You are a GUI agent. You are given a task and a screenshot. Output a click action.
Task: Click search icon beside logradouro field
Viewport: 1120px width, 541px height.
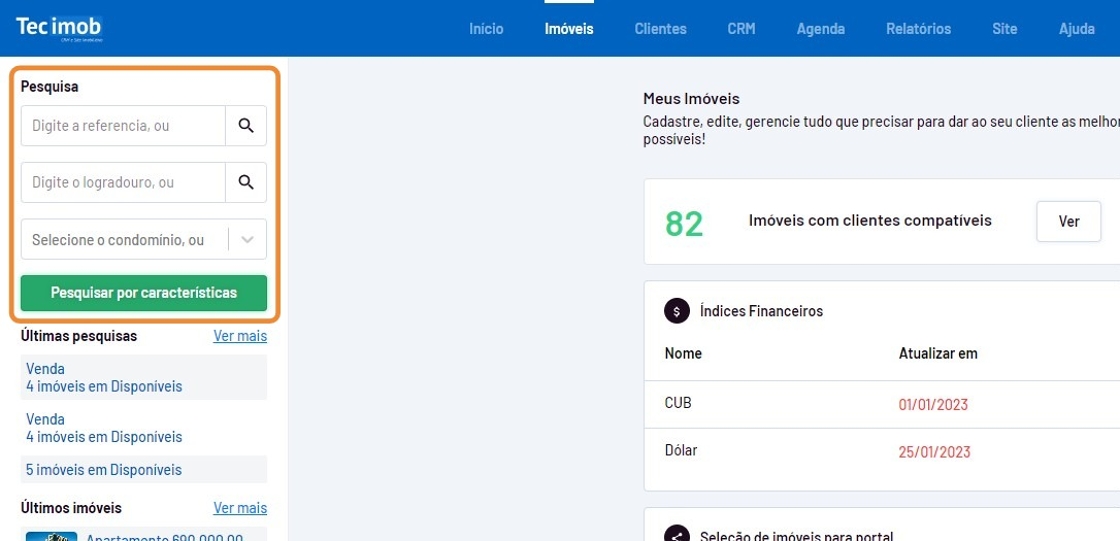246,183
